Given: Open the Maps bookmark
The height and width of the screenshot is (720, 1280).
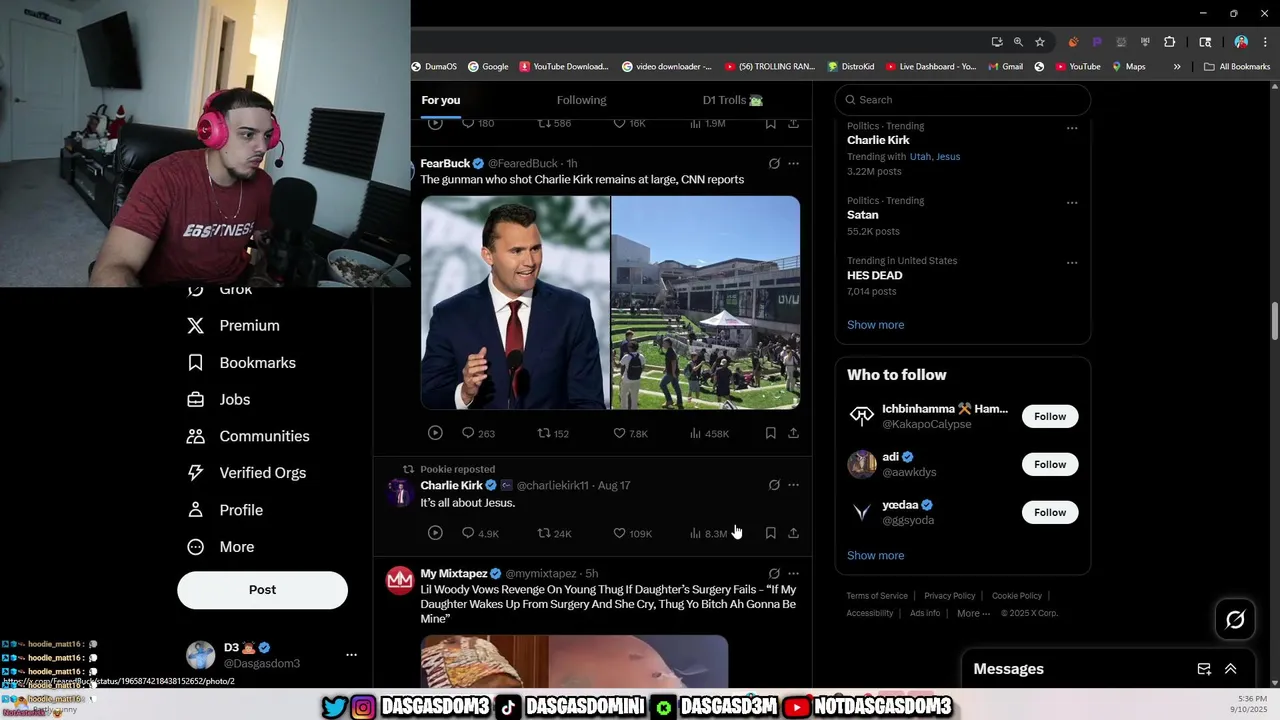Looking at the screenshot, I should click(x=1128, y=67).
